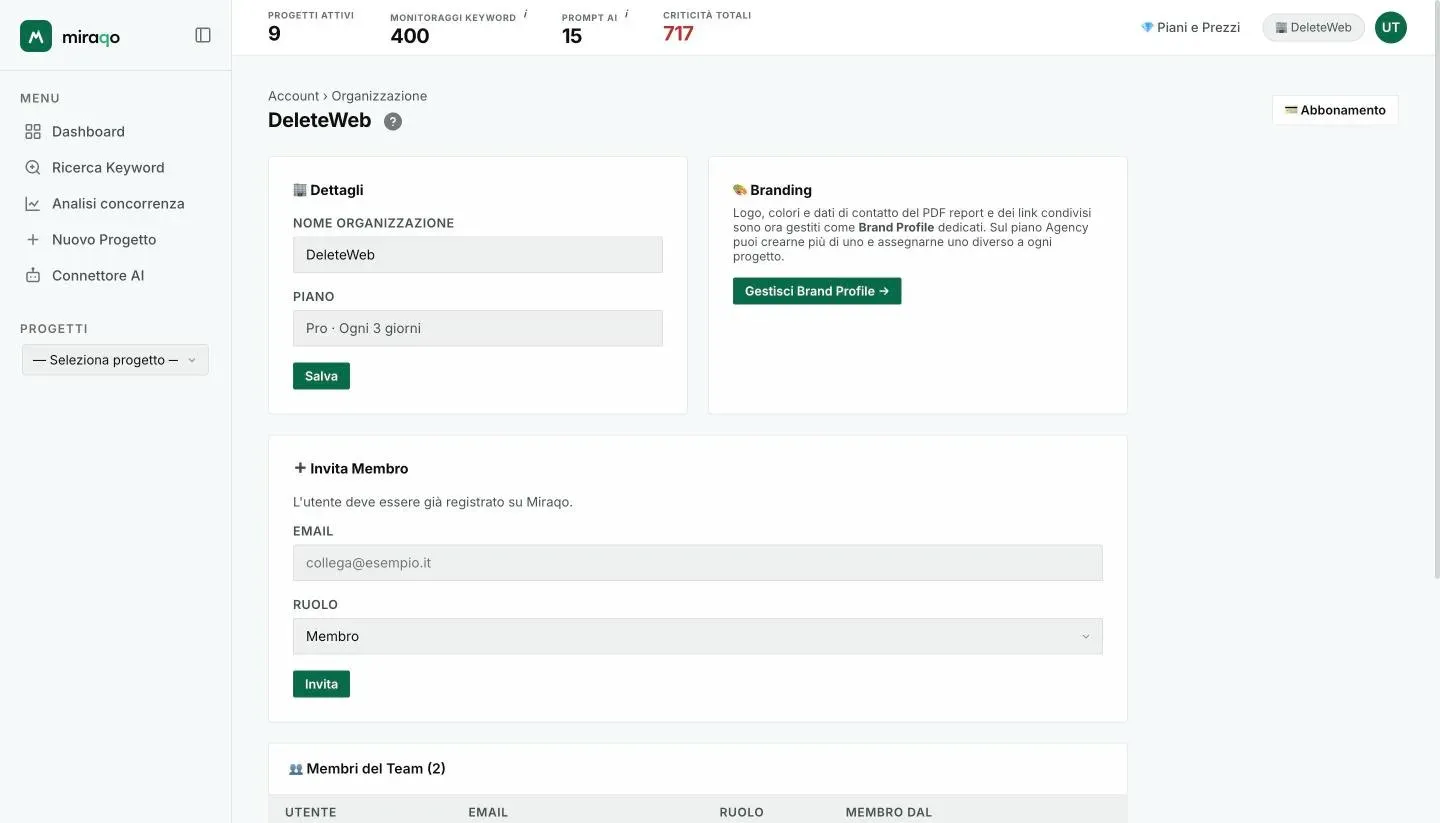Click the Dashboard grid icon
This screenshot has height=823, width=1440.
coord(33,131)
